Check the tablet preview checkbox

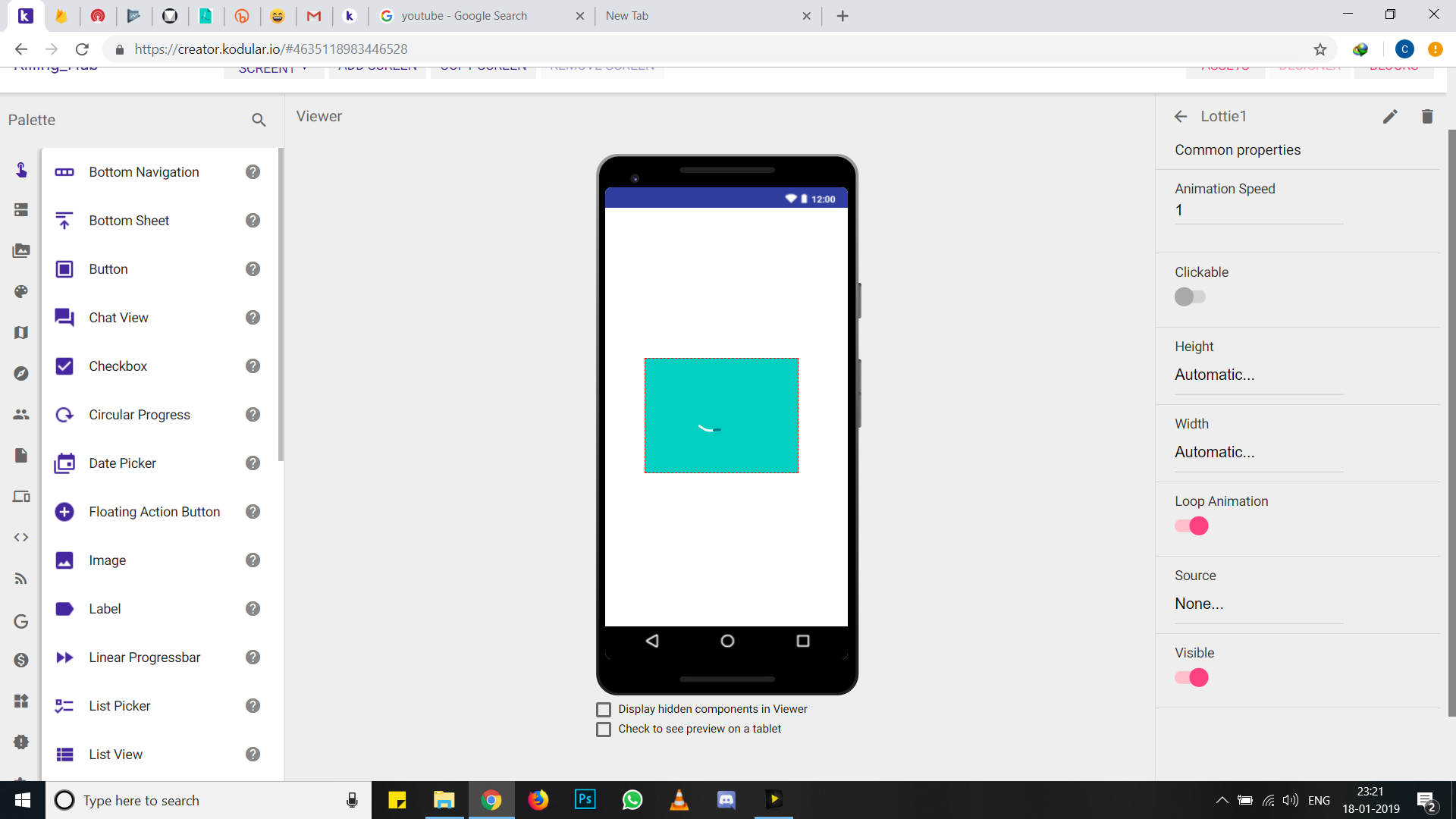click(x=604, y=730)
